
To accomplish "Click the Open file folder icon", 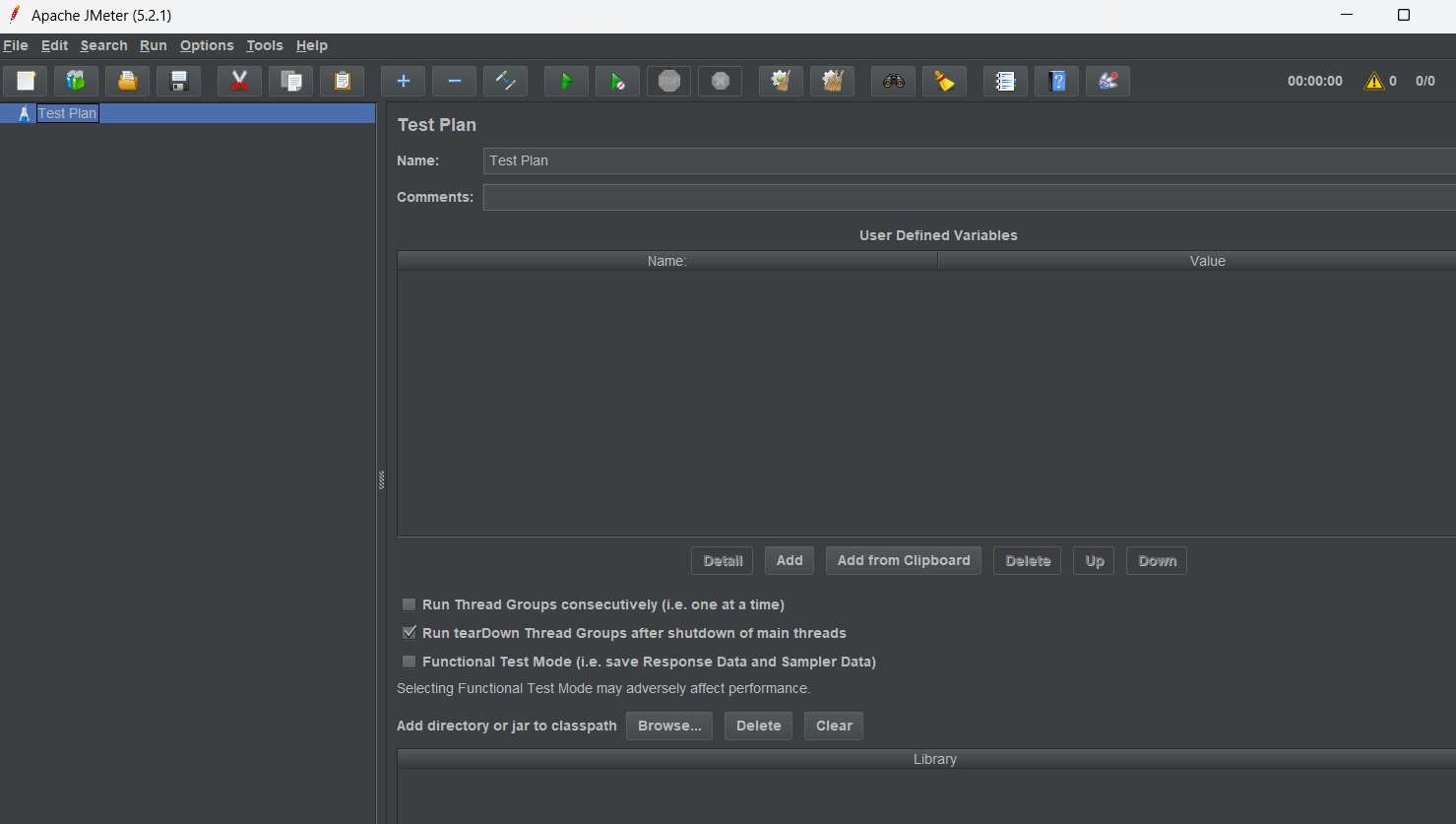I will 127,81.
